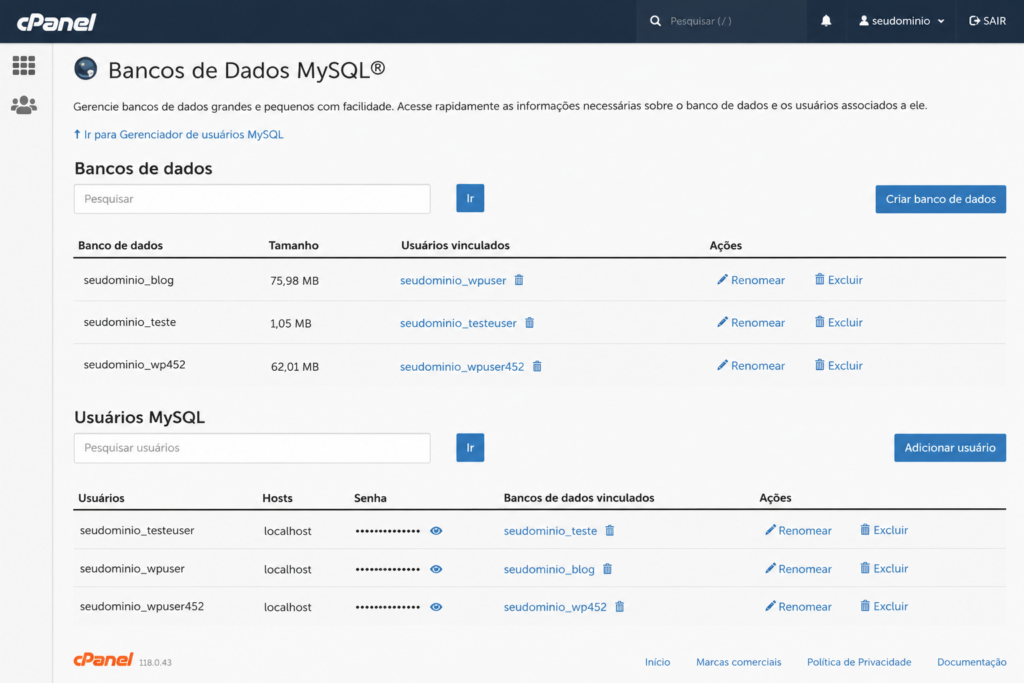Viewport: 1024px width, 683px height.
Task: Click footer cPanel orange logo
Action: pyautogui.click(x=103, y=659)
